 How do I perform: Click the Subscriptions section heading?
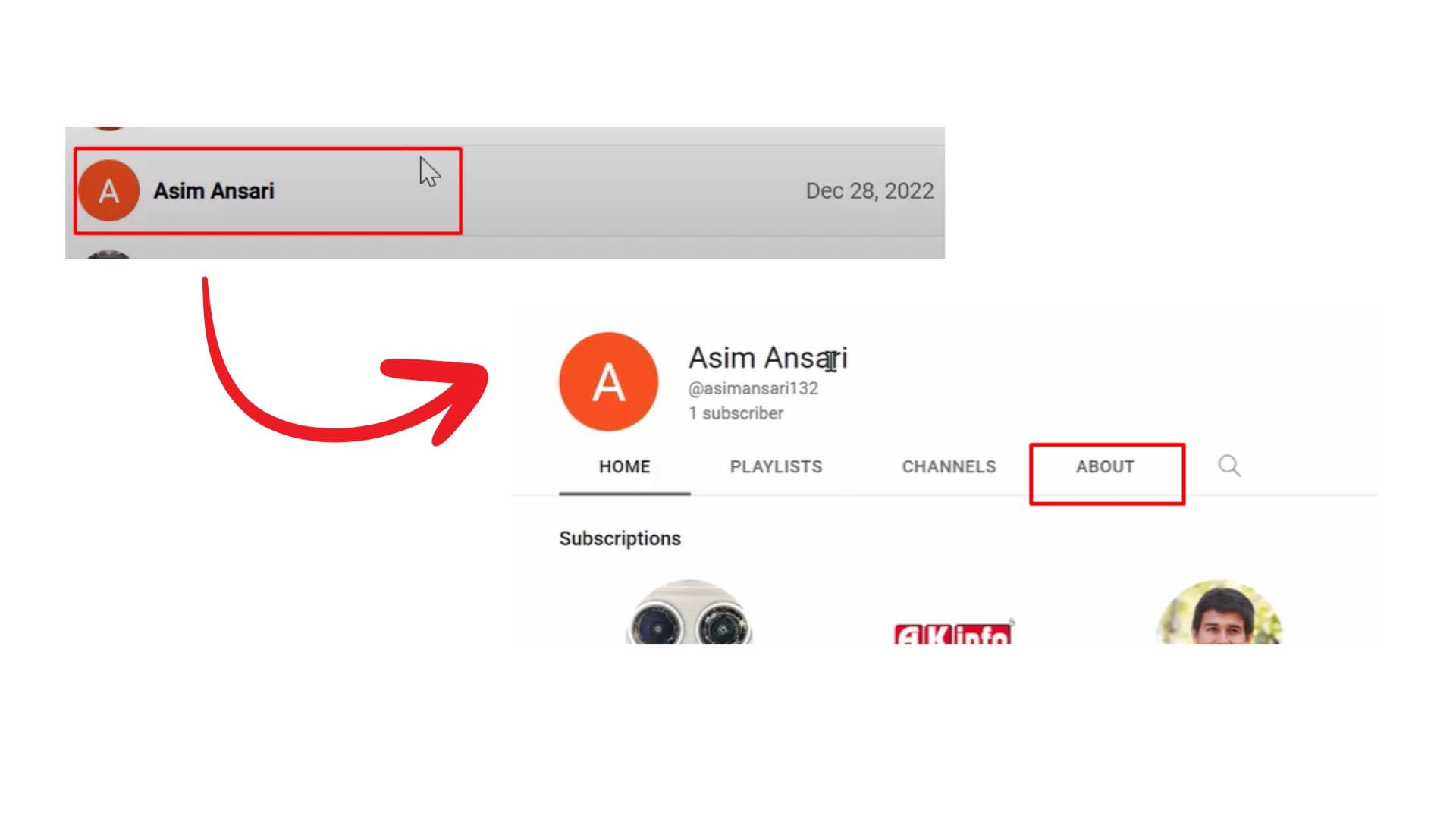620,538
